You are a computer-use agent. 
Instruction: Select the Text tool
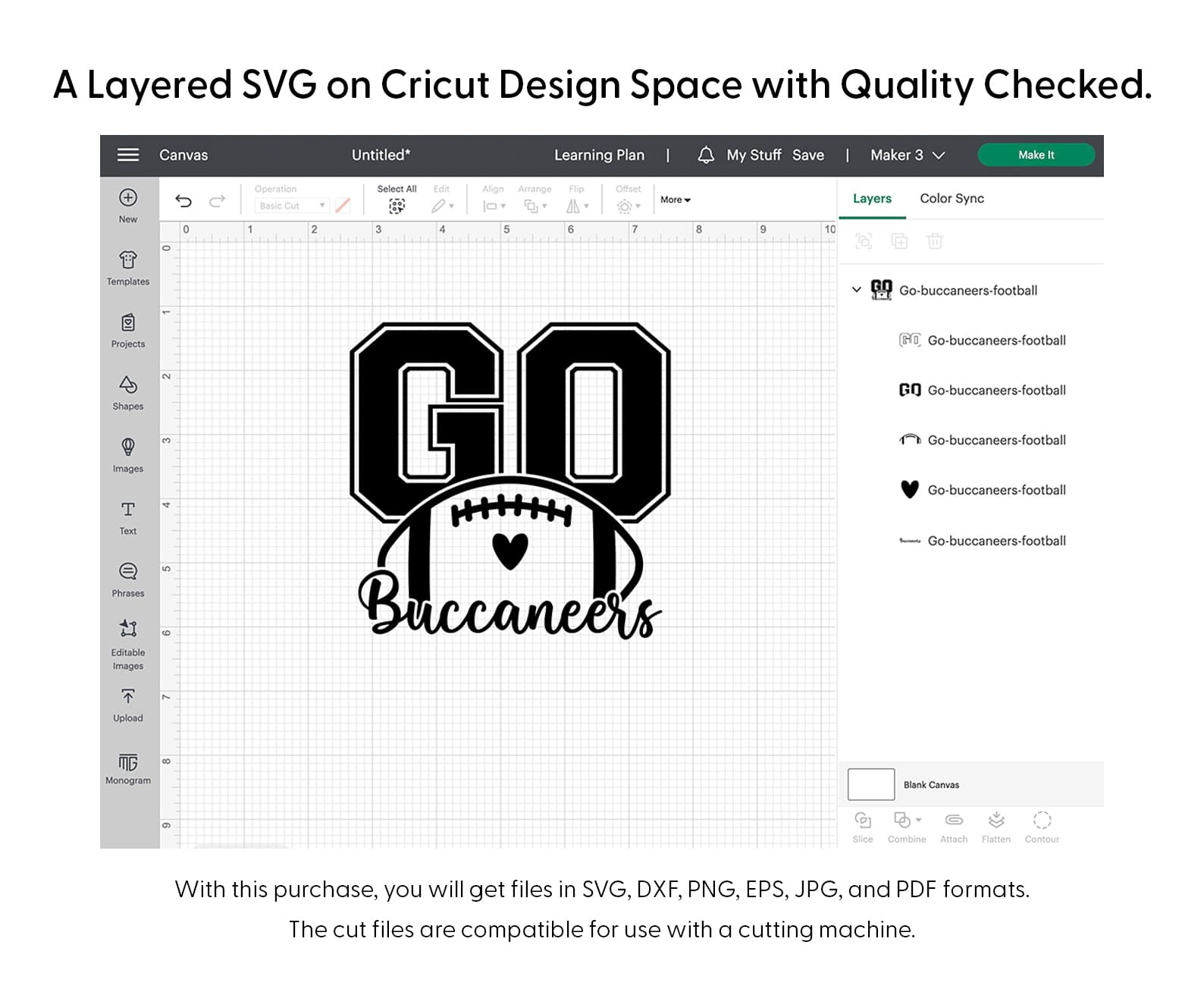click(128, 510)
